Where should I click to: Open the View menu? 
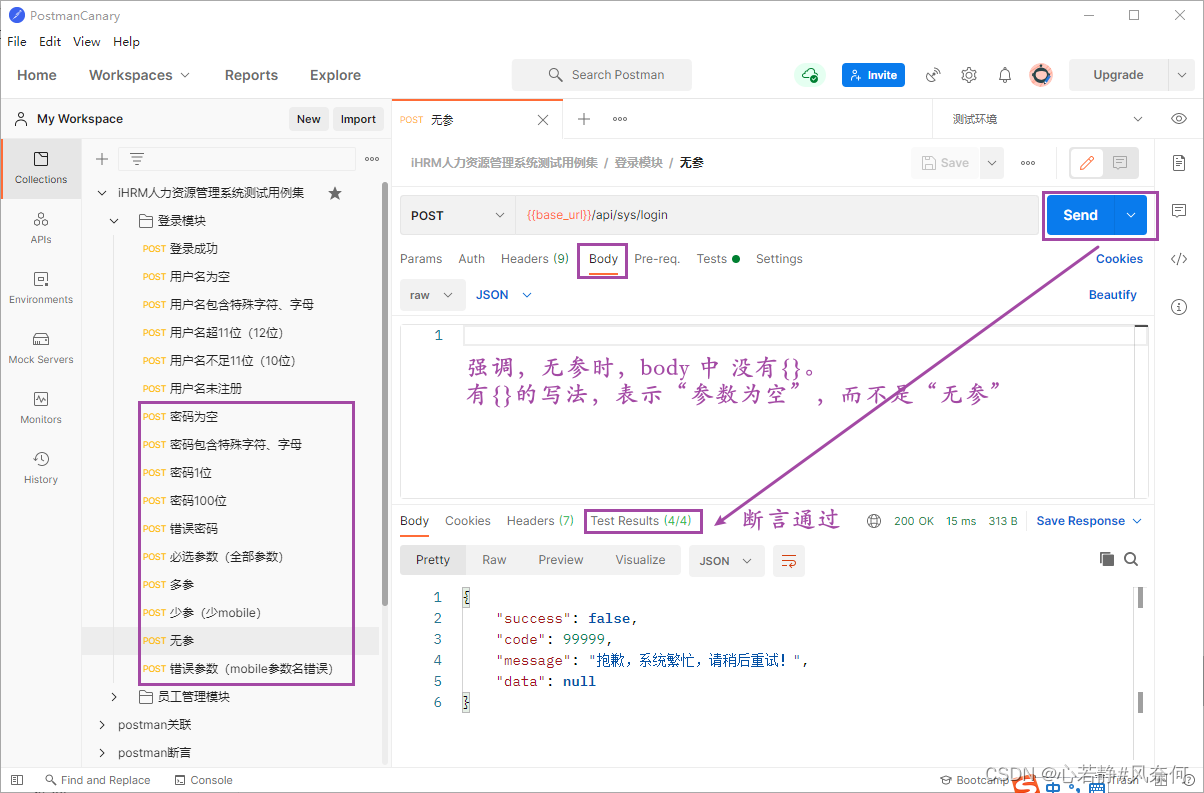click(x=87, y=42)
